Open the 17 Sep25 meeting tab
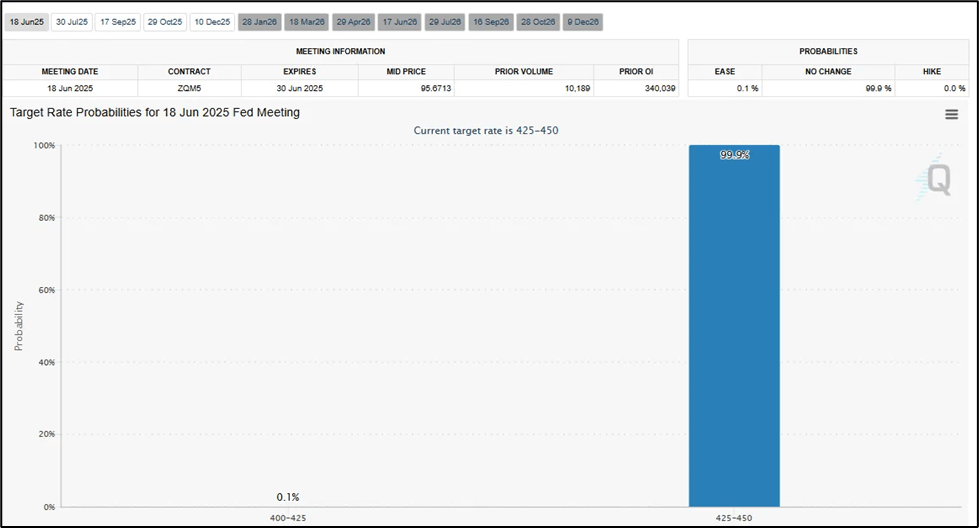This screenshot has height=528, width=979. [118, 22]
